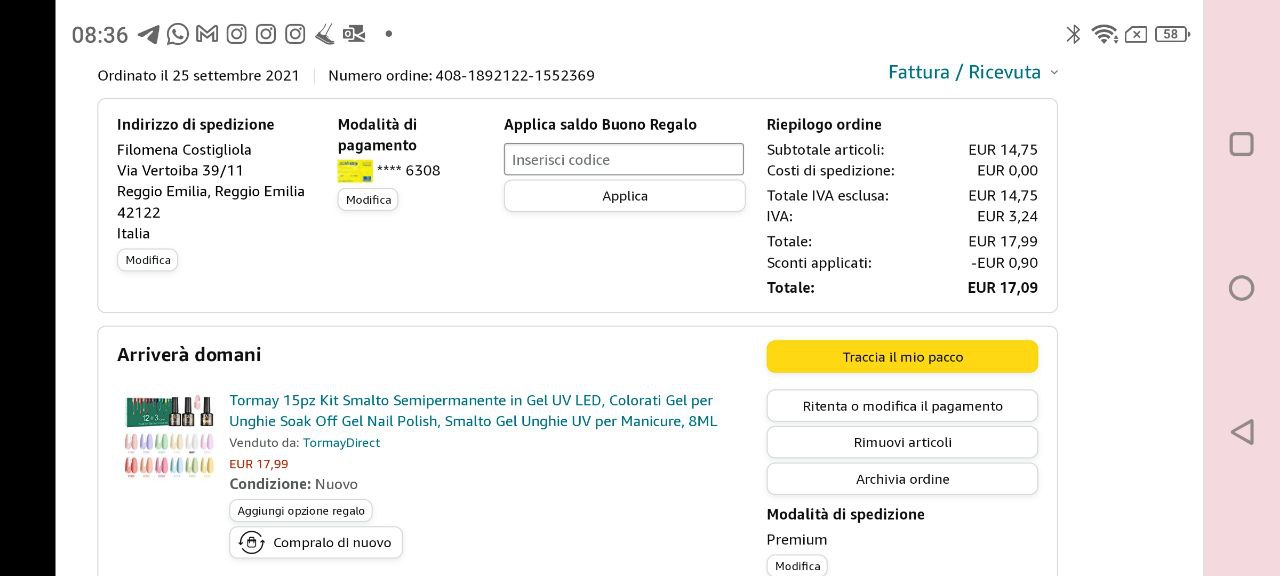Tap the Gmail notification icon

pos(207,35)
